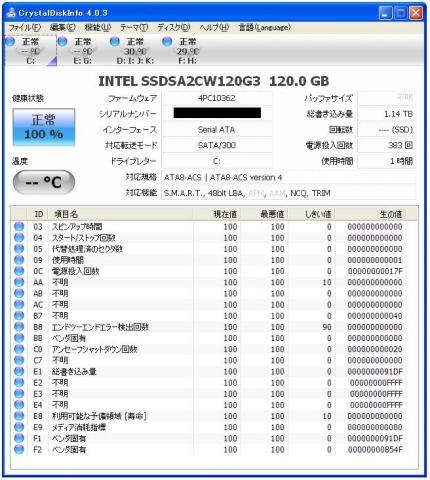Click status icon for attribute C7

click(x=19, y=360)
